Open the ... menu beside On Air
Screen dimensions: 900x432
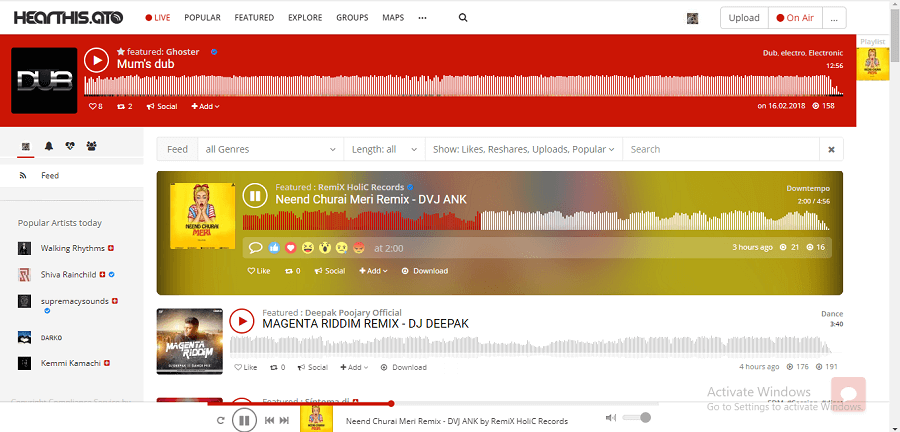click(834, 18)
